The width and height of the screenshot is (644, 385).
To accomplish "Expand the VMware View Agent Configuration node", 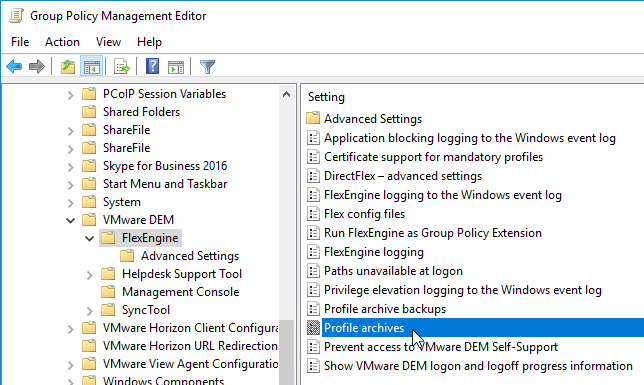I will click(x=71, y=365).
